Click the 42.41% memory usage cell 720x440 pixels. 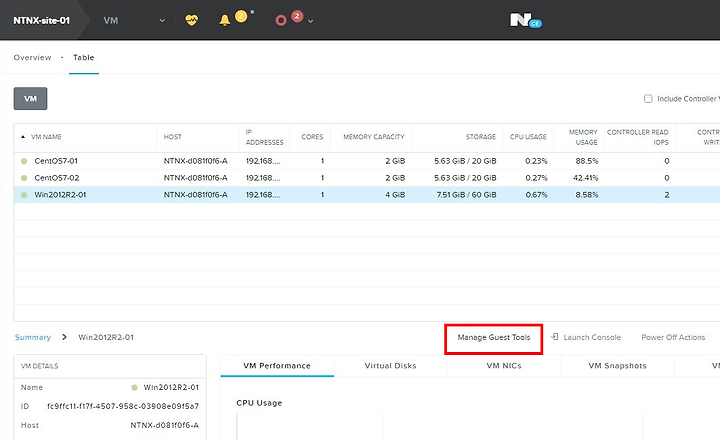[585, 178]
